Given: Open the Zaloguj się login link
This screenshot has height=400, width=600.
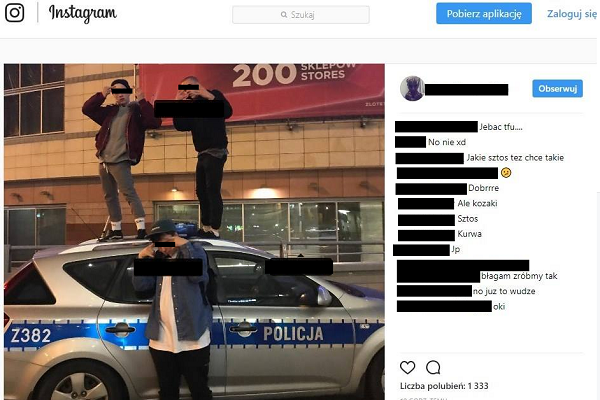Looking at the screenshot, I should click(x=572, y=14).
